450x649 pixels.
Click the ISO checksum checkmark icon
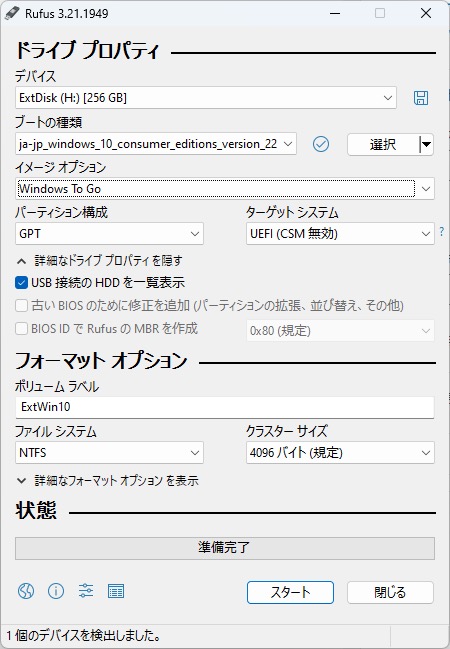(x=321, y=144)
